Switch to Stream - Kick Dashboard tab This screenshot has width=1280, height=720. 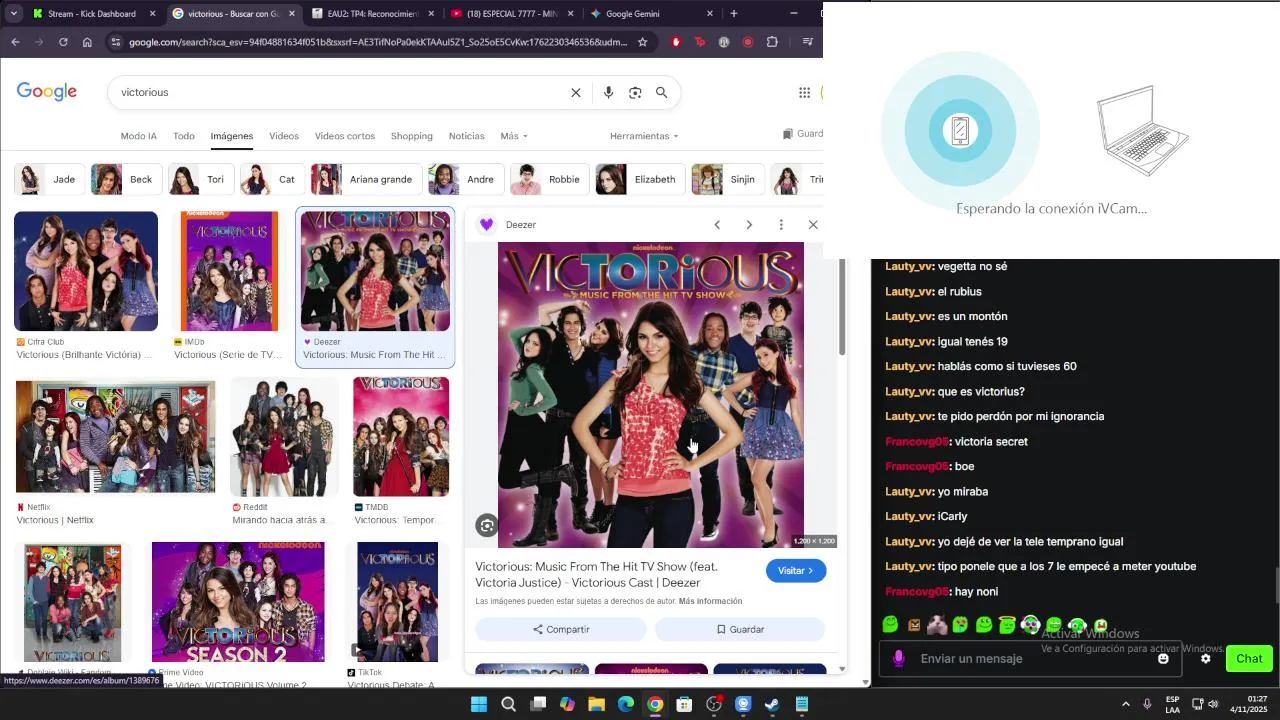click(92, 14)
